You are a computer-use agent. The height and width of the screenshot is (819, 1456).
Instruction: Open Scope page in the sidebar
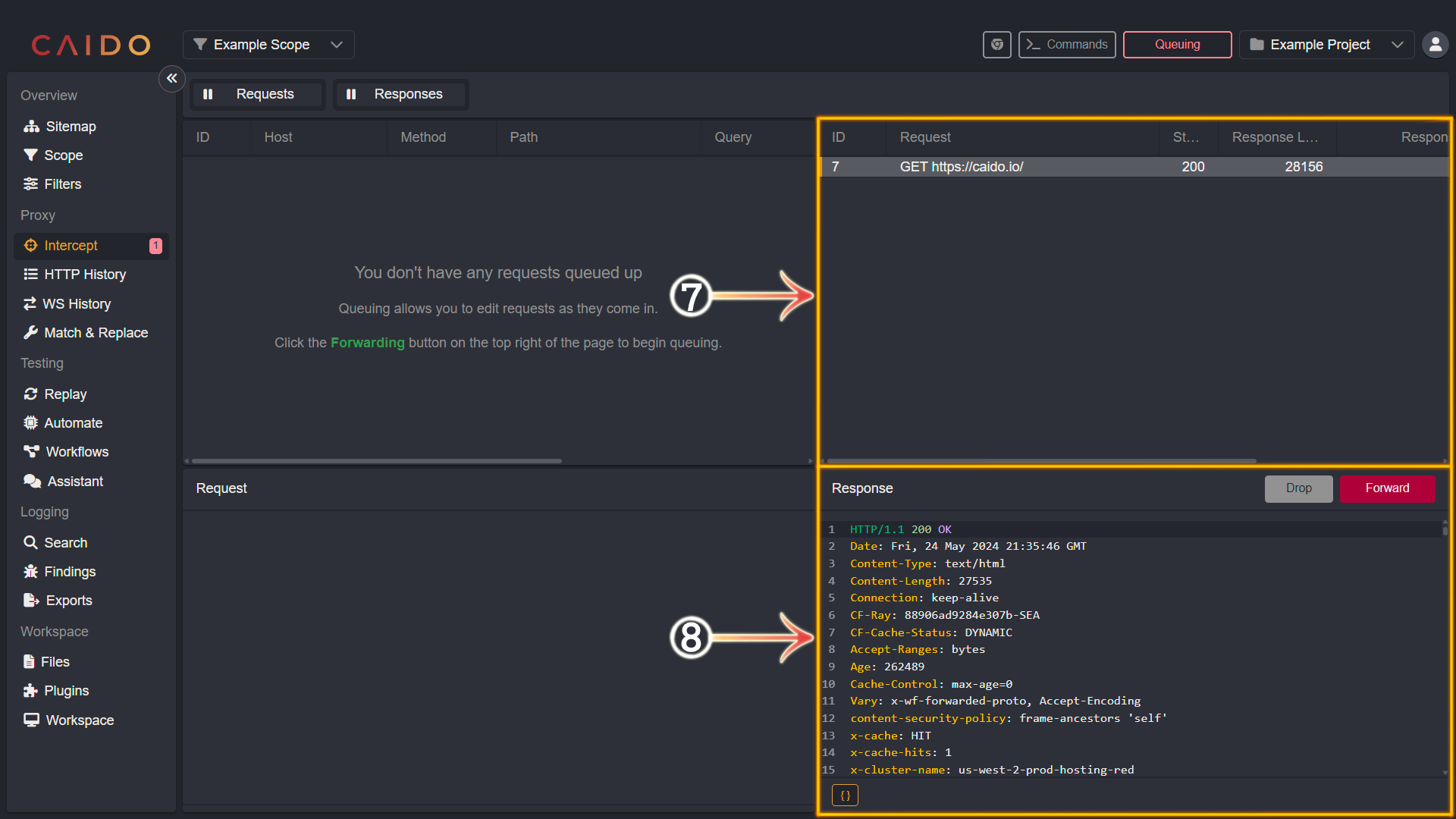coord(91,155)
